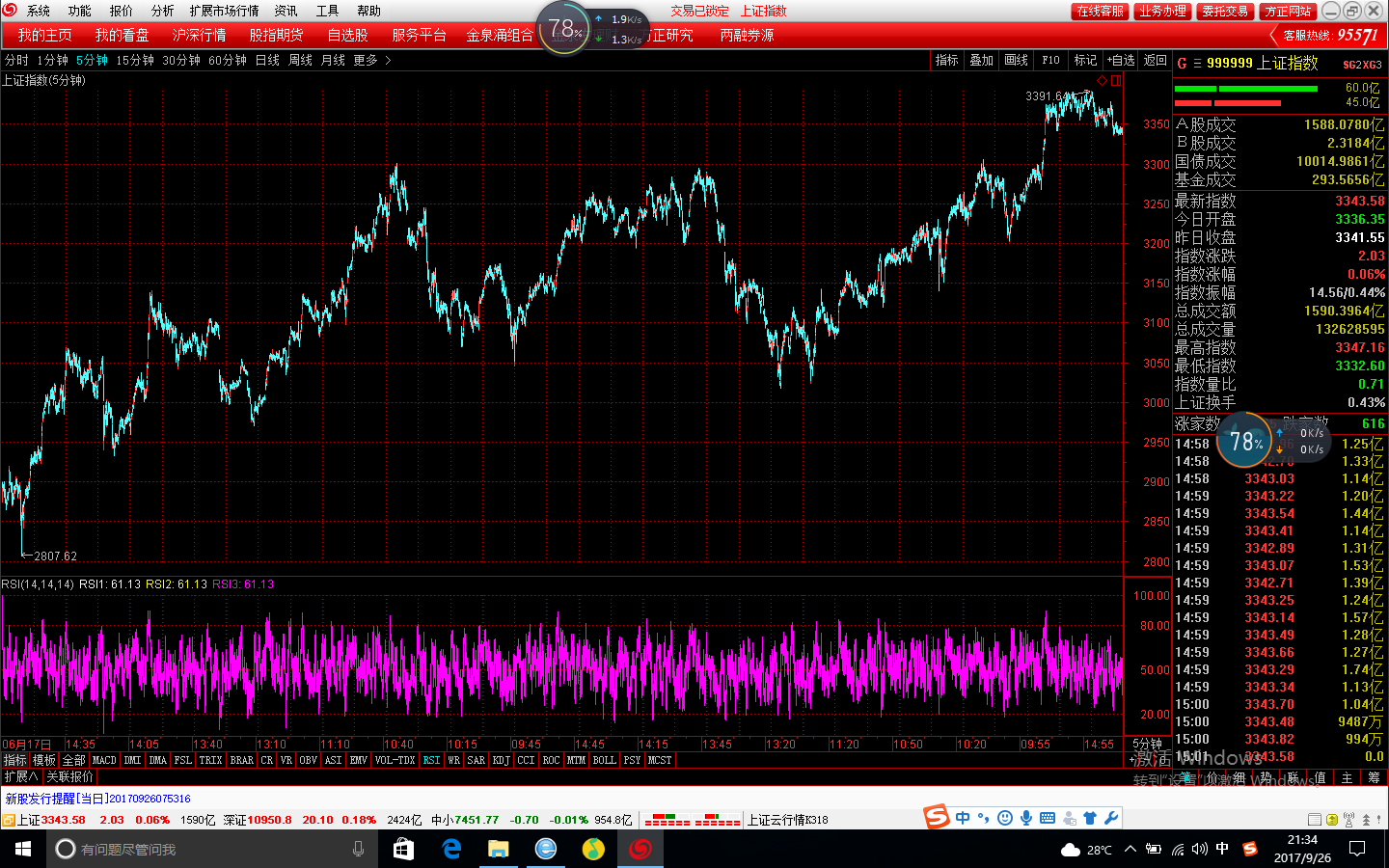Click the microphone voice input on IME bar
The height and width of the screenshot is (868, 1389).
[1026, 818]
